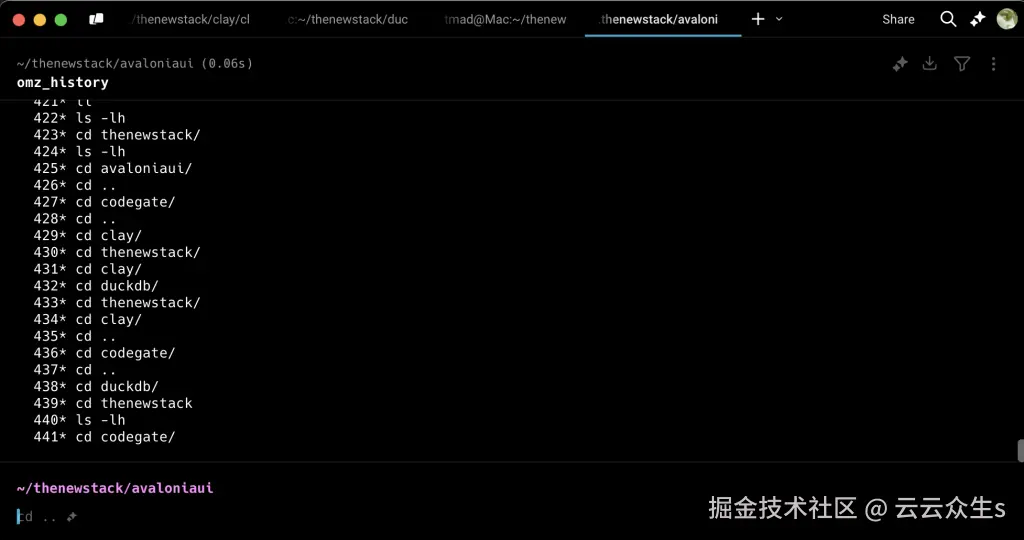The width and height of the screenshot is (1024, 540).
Task: Open the tab panel icon beside window controls
Action: [96, 19]
